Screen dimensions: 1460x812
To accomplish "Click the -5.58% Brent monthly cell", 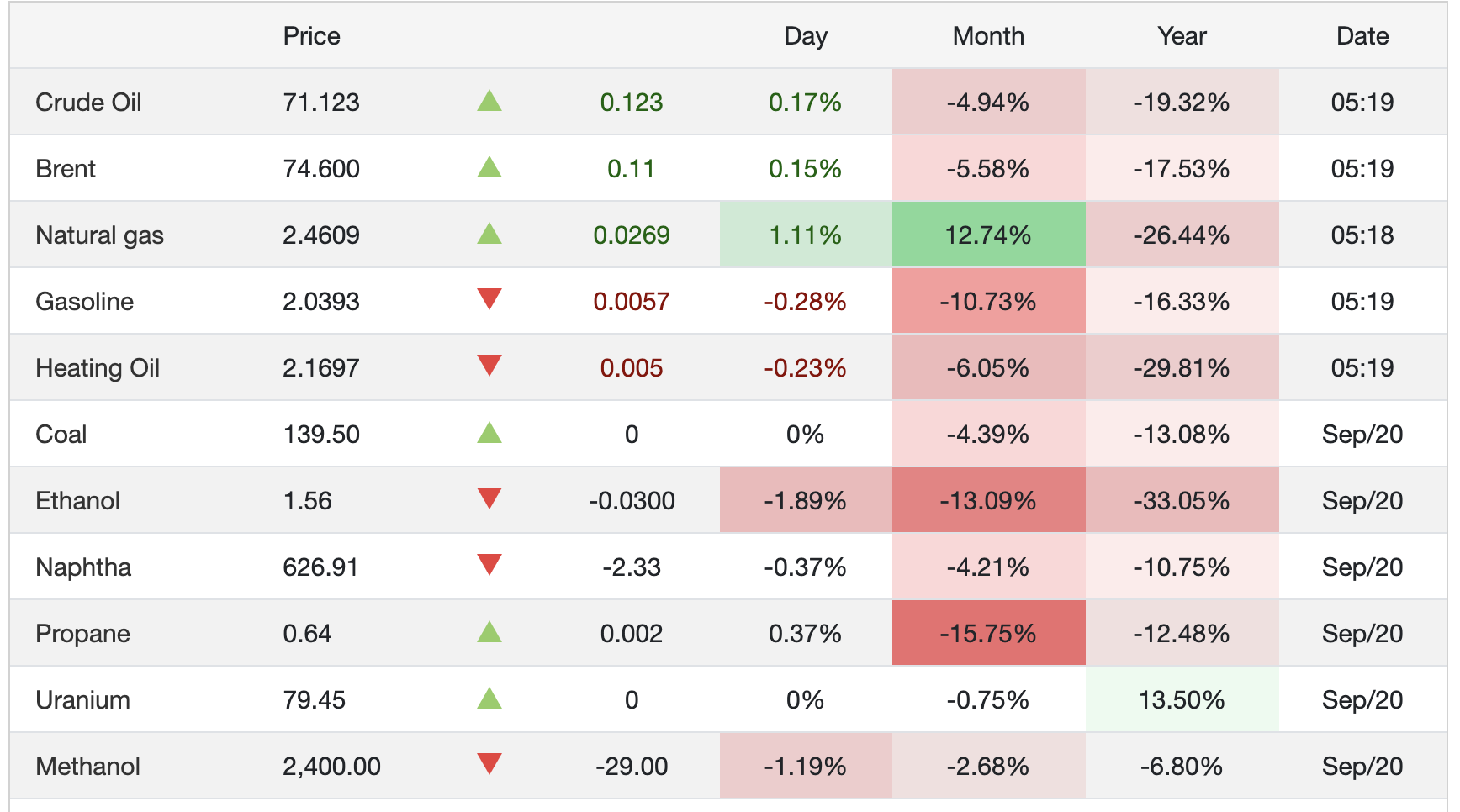I will (988, 168).
